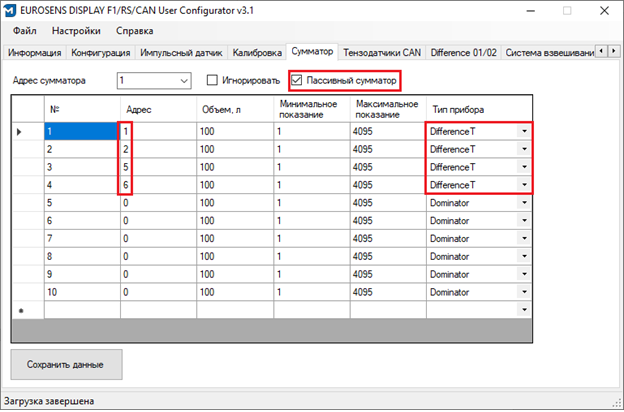This screenshot has width=624, height=412.
Task: Open device type dropdown in the empty new row
Action: [x=524, y=310]
